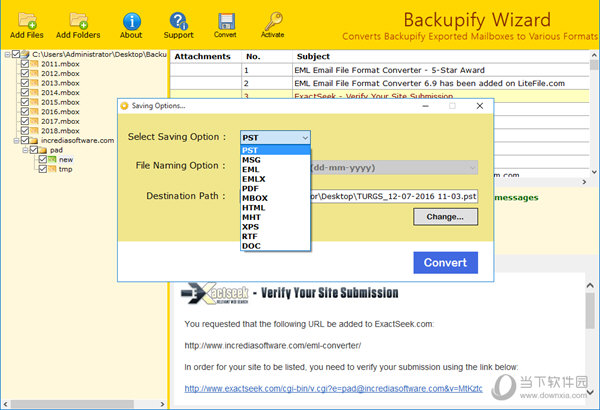
Task: Open the Support help icon
Action: click(178, 21)
